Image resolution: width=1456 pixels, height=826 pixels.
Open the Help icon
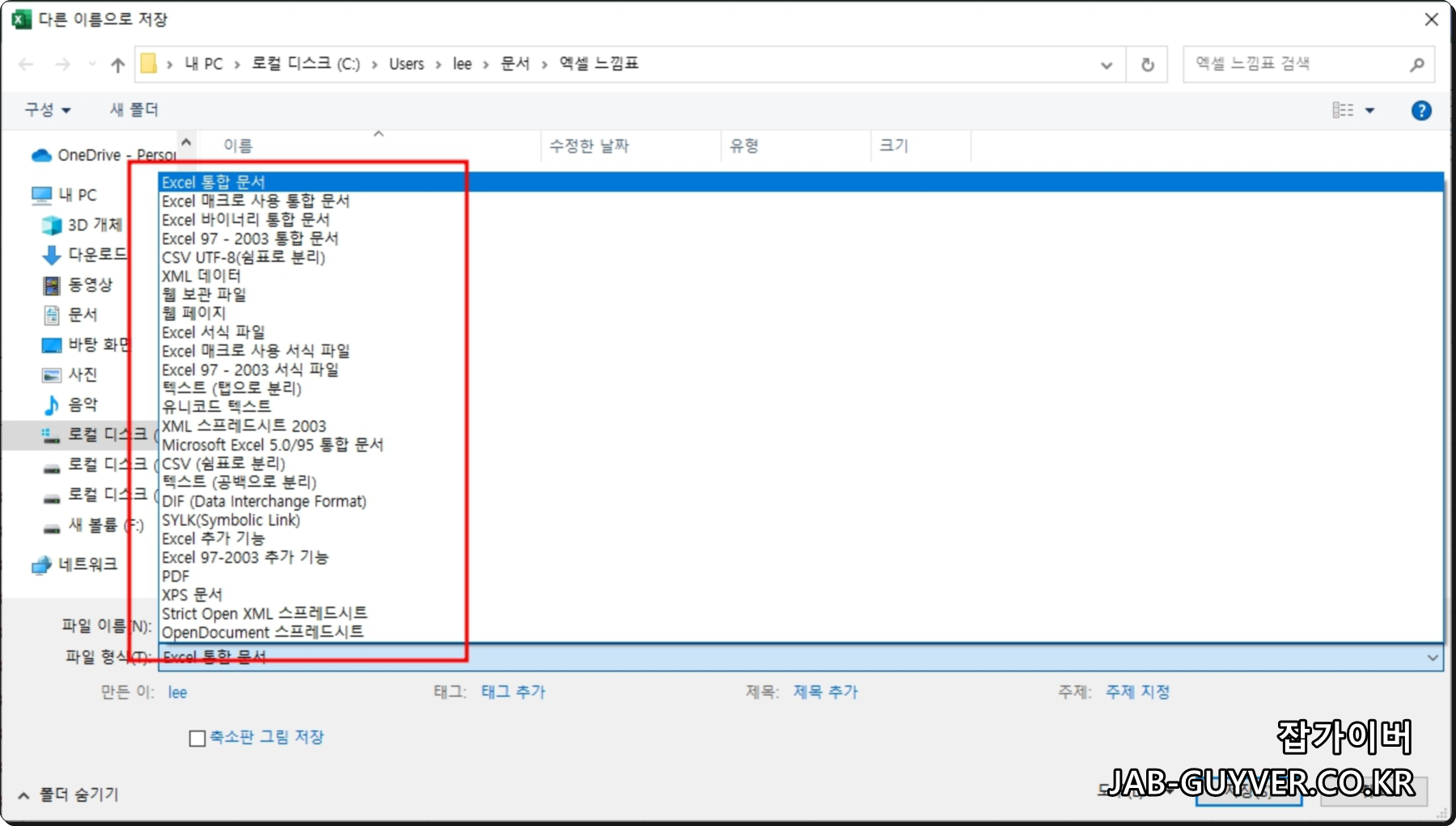coord(1421,111)
